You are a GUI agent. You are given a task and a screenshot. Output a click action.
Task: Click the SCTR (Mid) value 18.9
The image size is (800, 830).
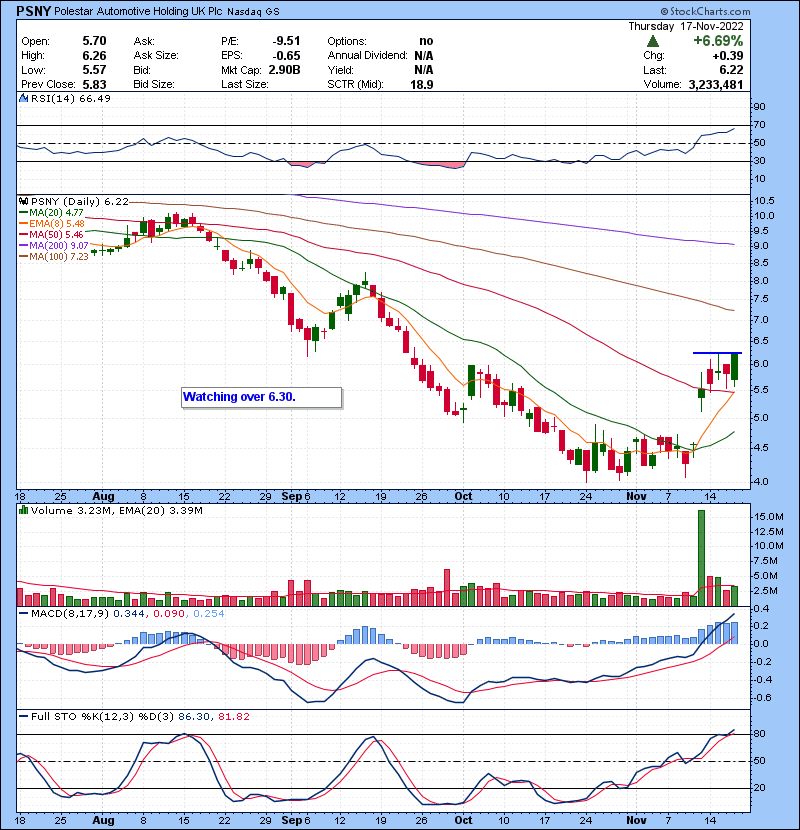[x=422, y=84]
